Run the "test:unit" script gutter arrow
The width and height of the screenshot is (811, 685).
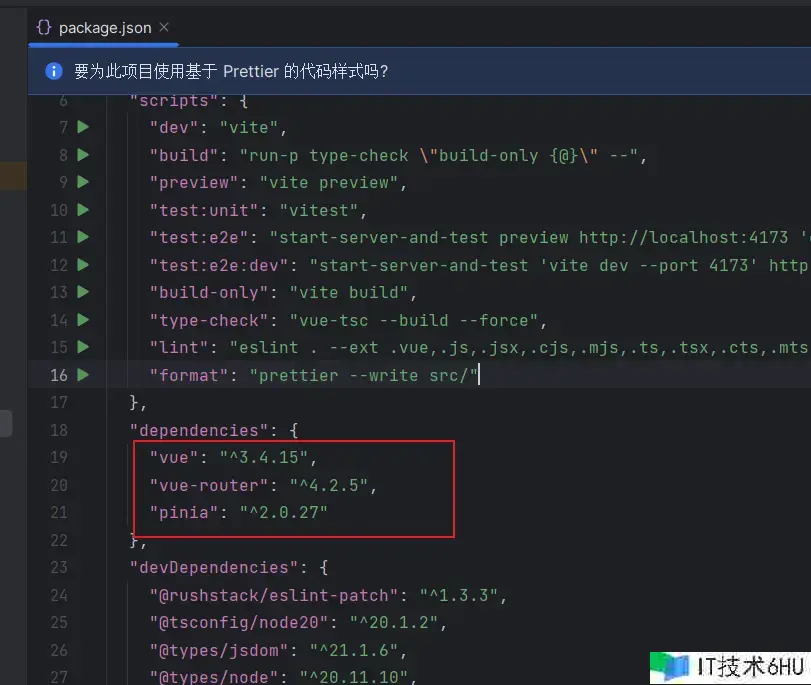83,210
